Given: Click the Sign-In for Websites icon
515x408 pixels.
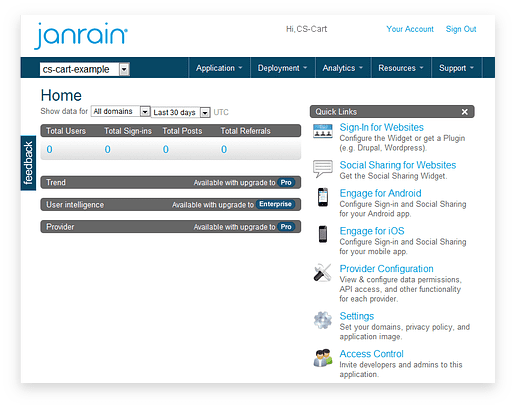Looking at the screenshot, I should [x=322, y=131].
